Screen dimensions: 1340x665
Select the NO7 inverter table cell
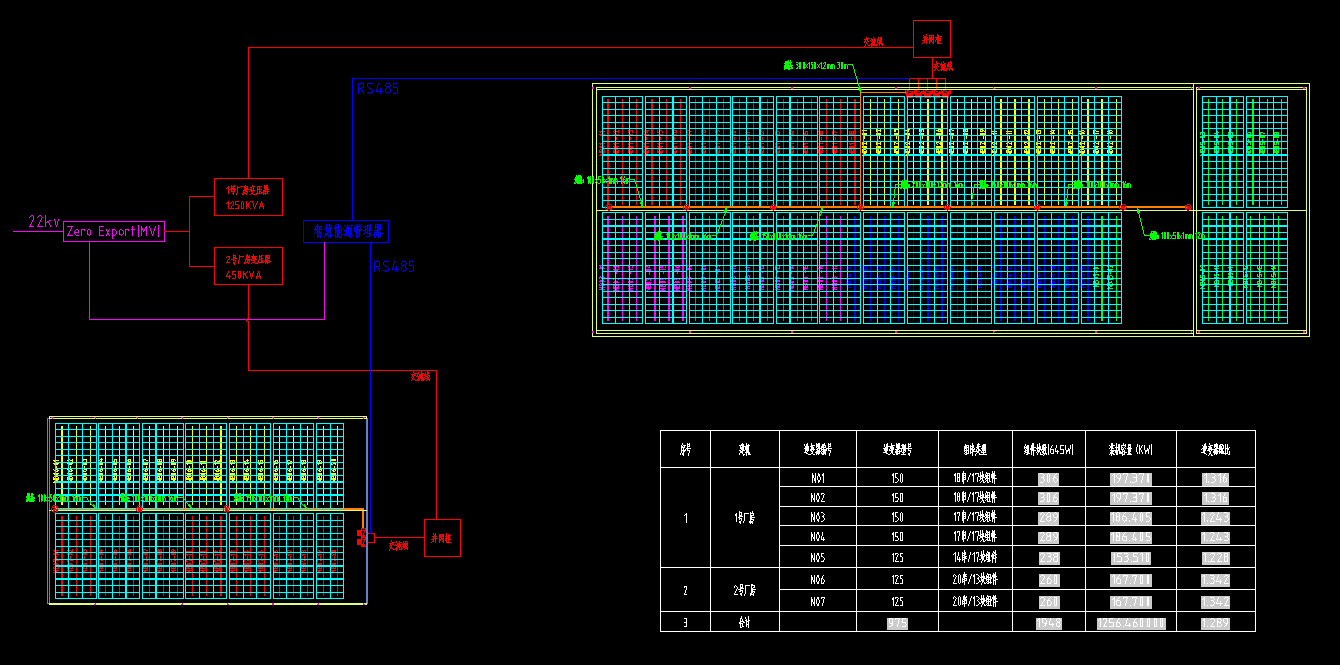(x=817, y=602)
